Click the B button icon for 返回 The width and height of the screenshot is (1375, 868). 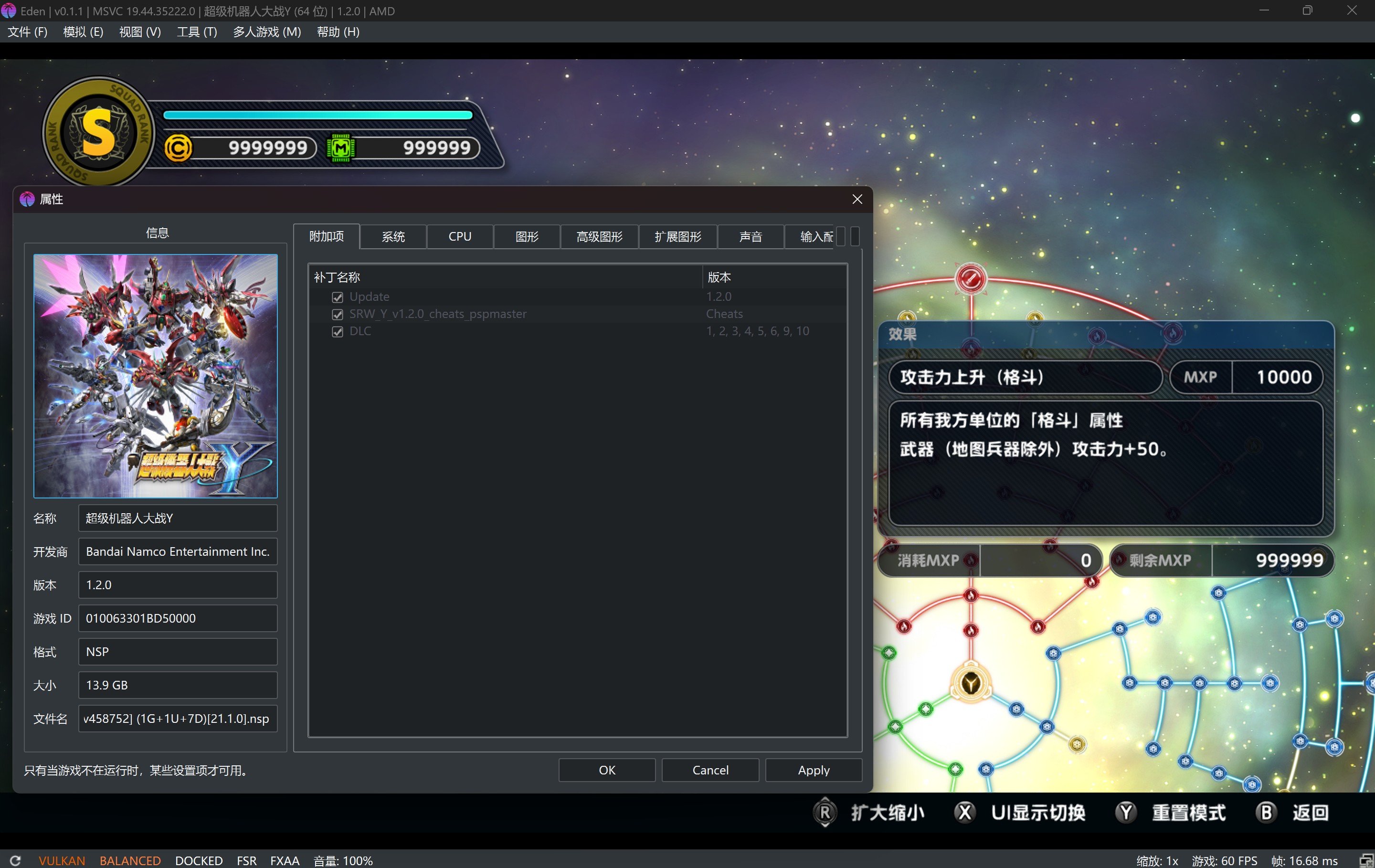coord(1267,812)
